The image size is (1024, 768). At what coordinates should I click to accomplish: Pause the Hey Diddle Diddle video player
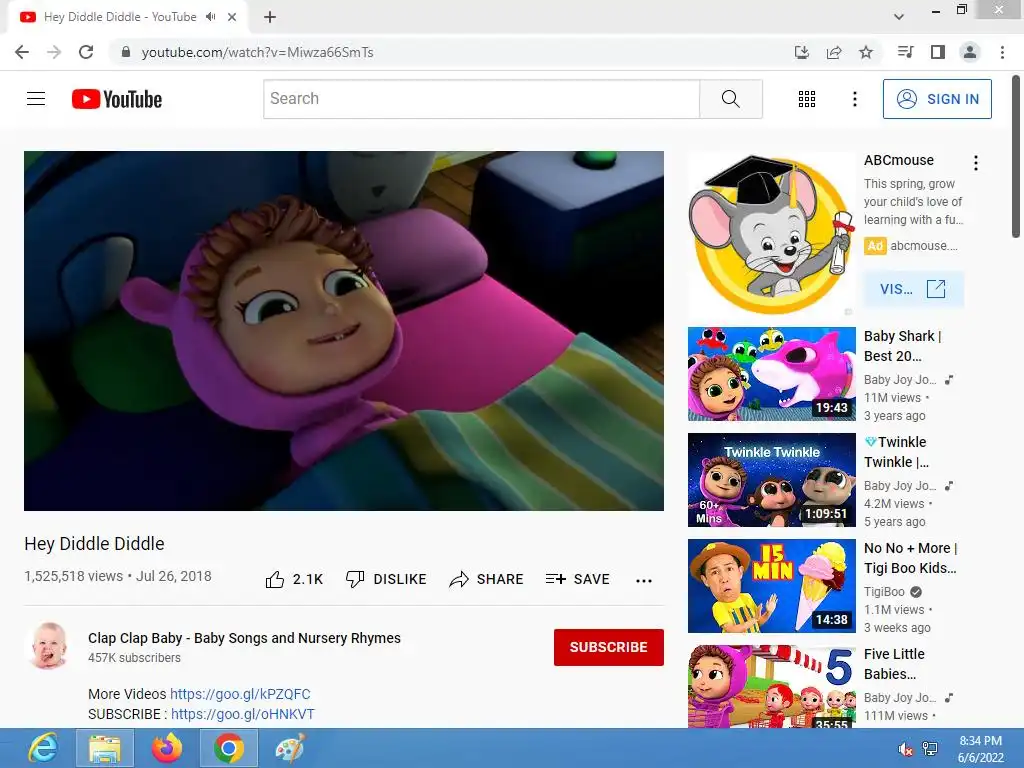(x=344, y=330)
